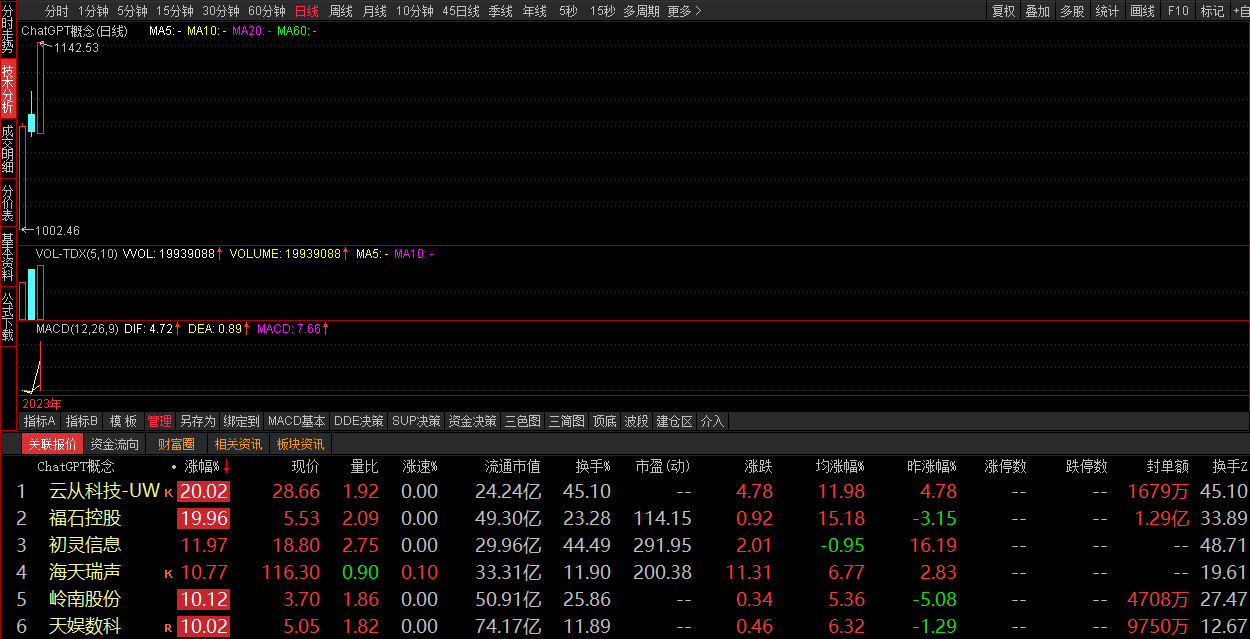Switch to the 关联报价 tab

coord(52,444)
